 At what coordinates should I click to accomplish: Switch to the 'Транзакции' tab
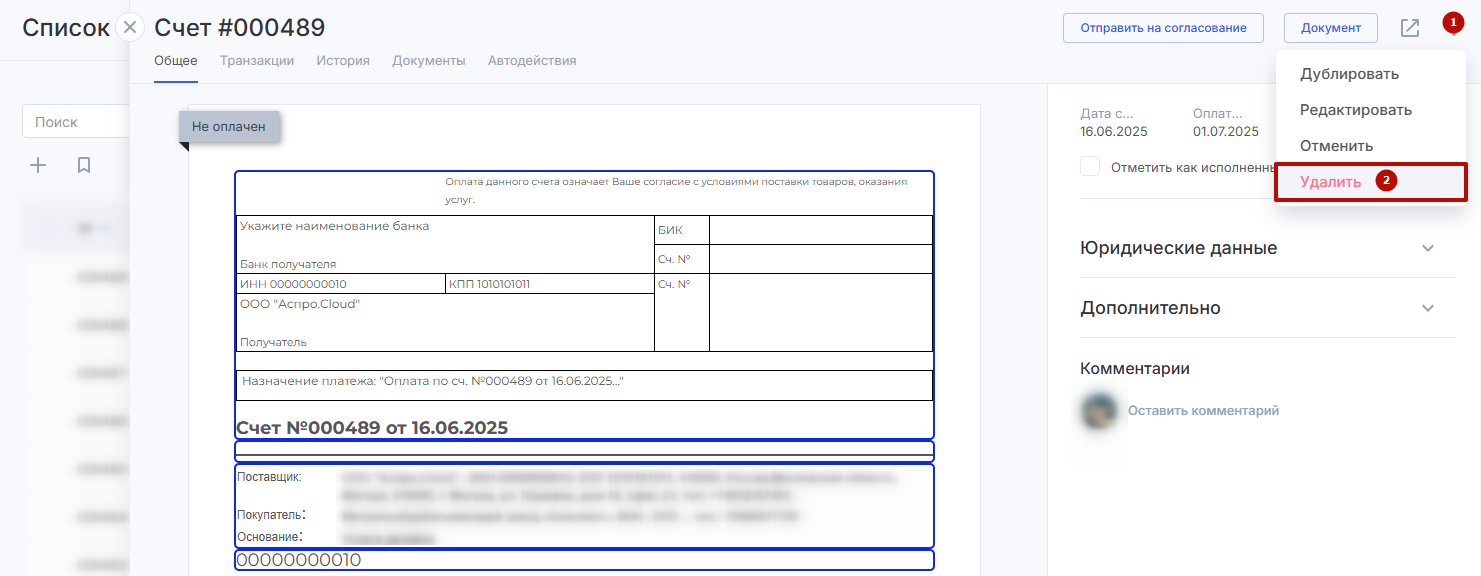257,61
